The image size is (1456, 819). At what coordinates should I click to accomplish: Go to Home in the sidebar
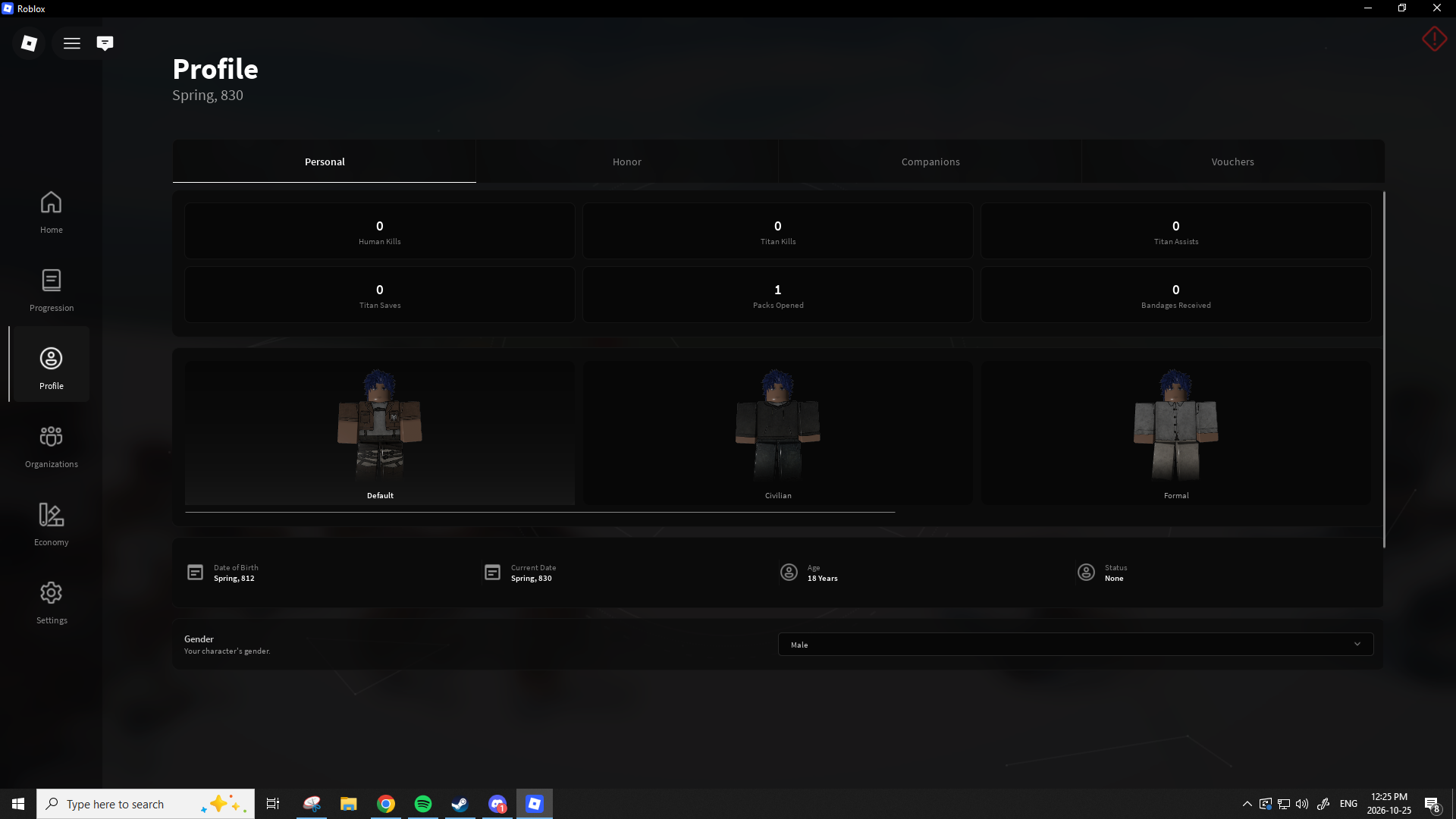(x=51, y=213)
